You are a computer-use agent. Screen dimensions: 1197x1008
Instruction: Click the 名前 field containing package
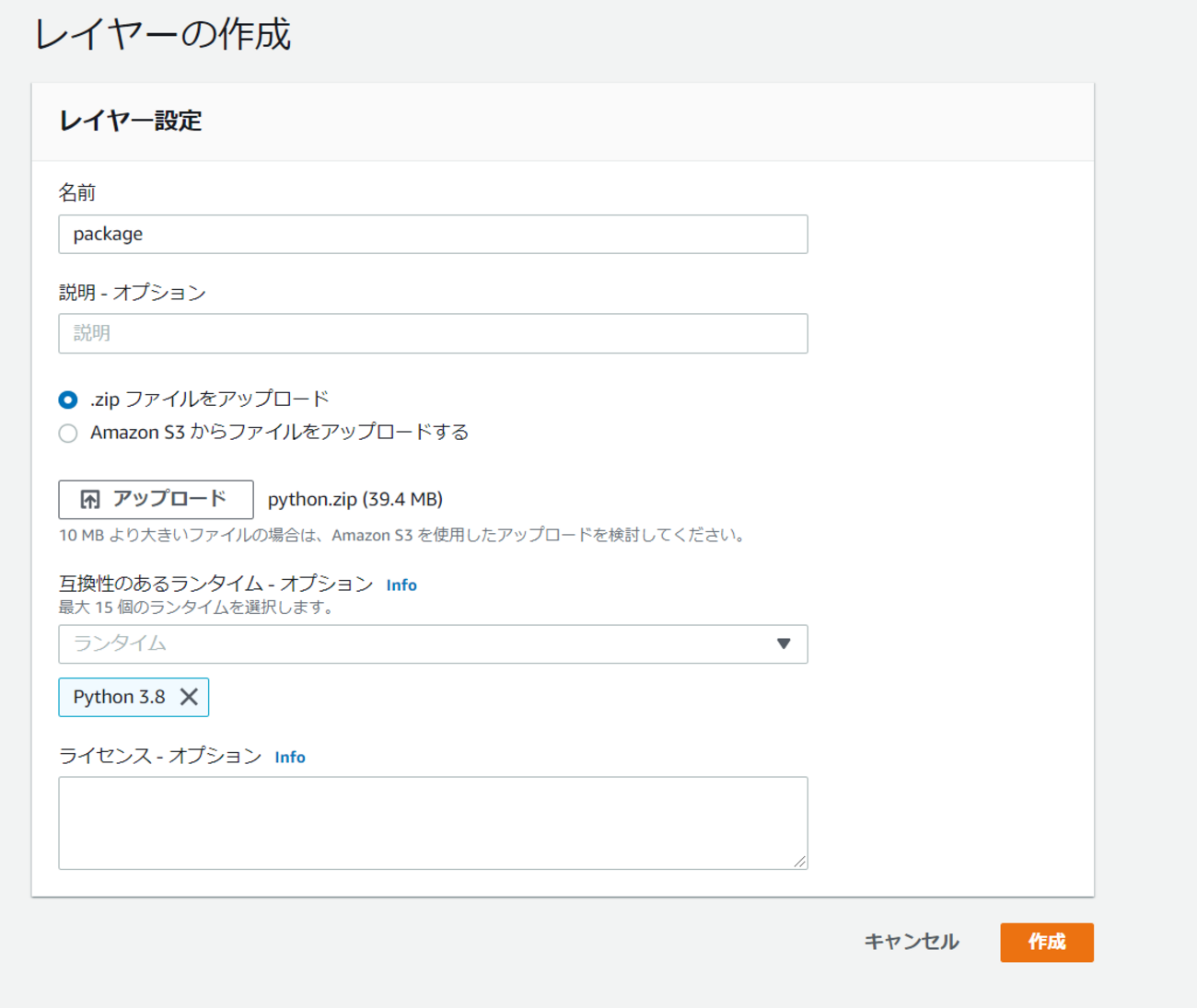pos(433,234)
